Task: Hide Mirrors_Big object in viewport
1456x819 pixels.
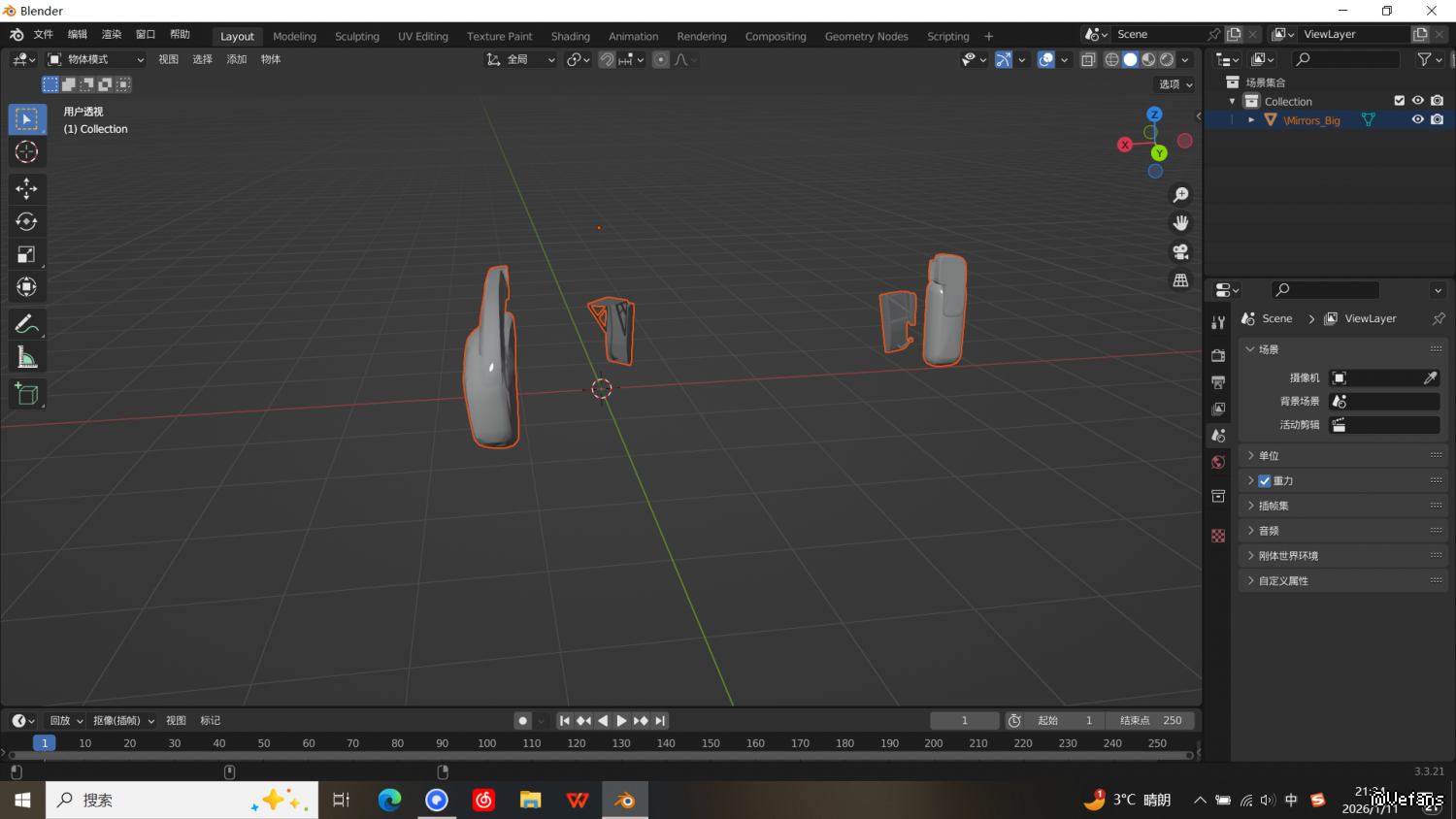Action: (x=1417, y=120)
